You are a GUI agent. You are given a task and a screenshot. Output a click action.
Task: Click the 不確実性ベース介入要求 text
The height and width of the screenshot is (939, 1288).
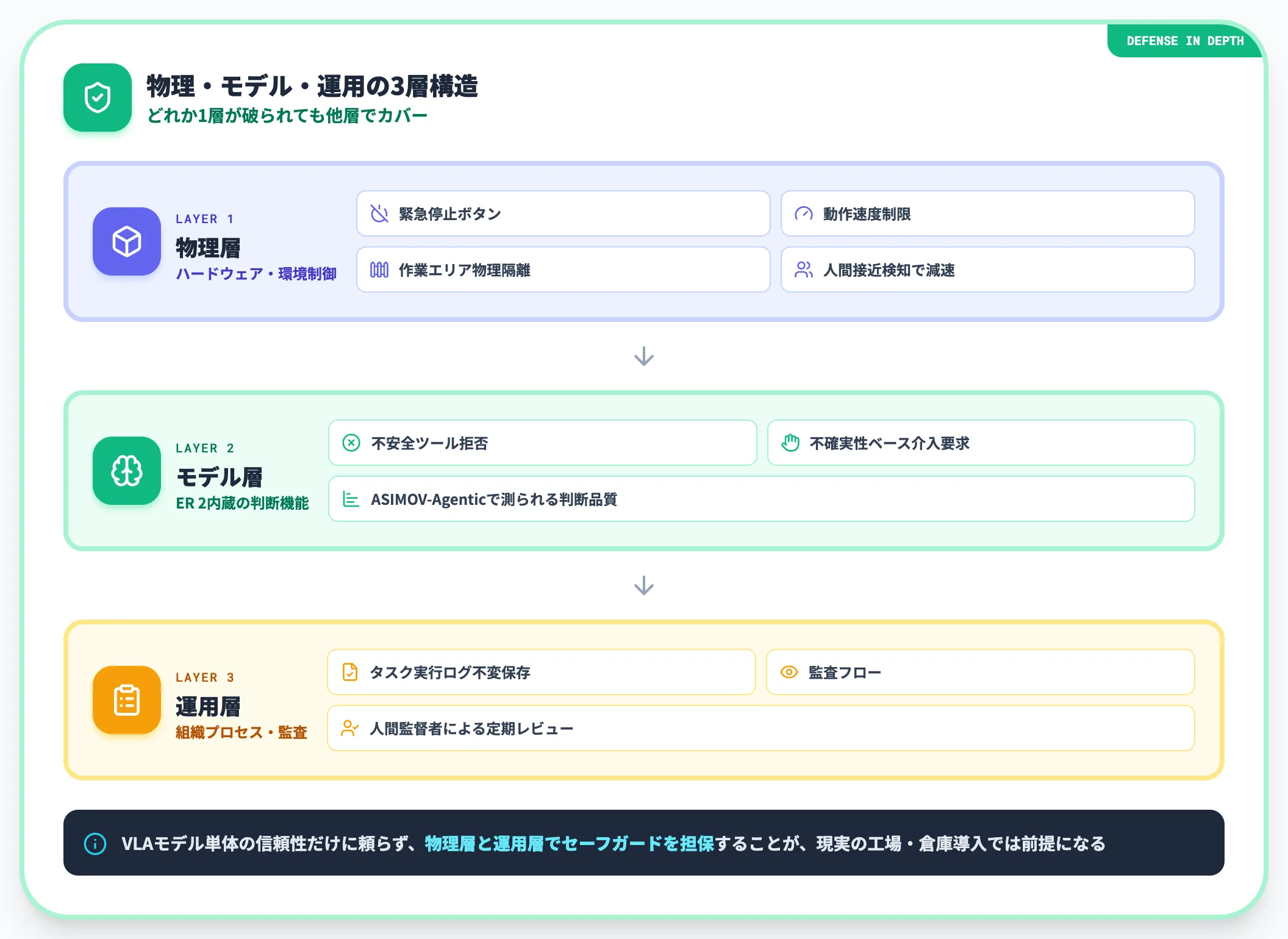click(890, 443)
